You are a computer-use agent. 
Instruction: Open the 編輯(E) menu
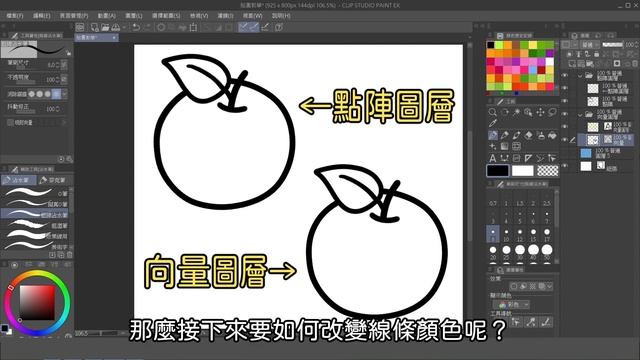pyautogui.click(x=41, y=16)
